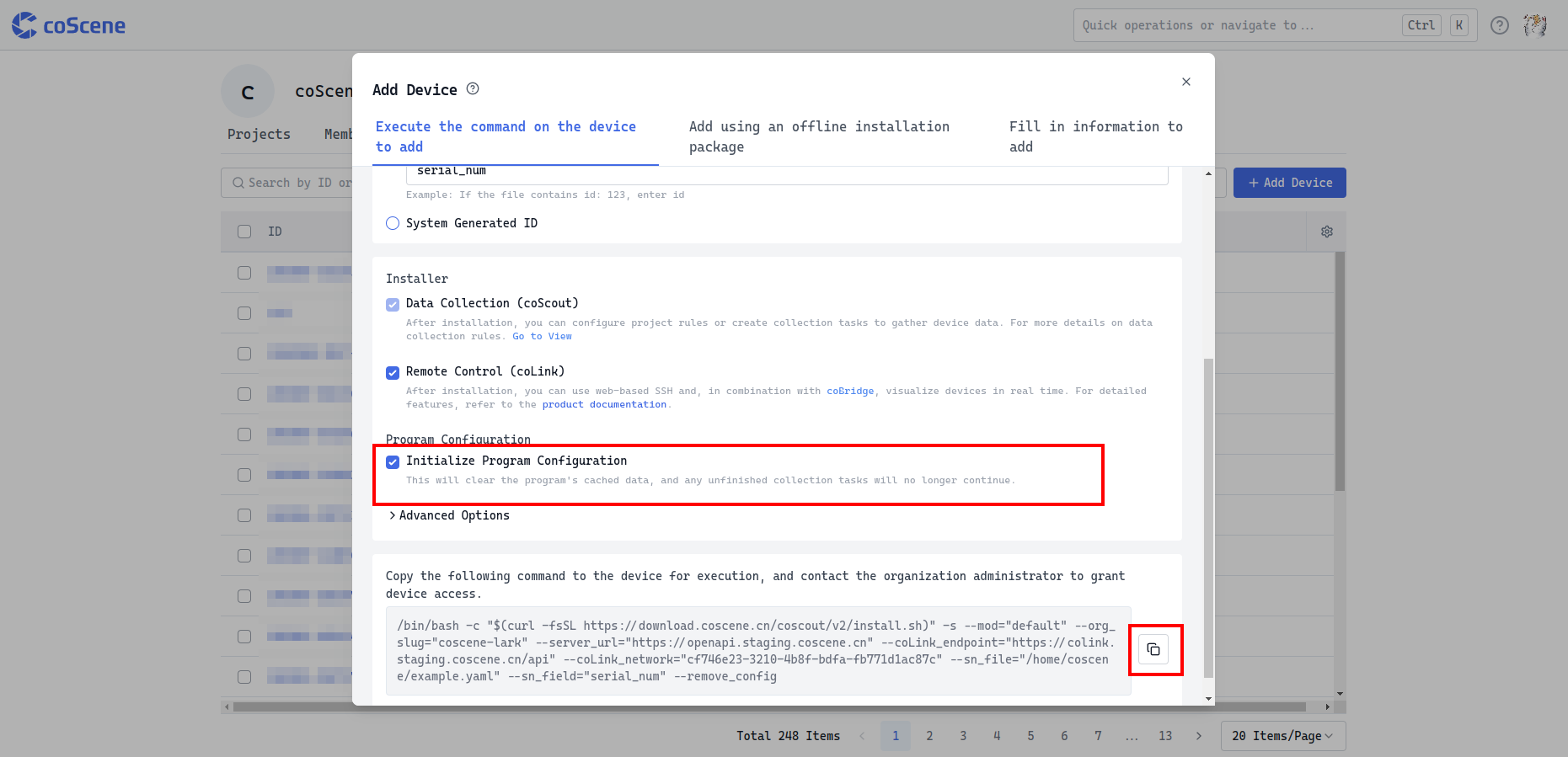This screenshot has width=1568, height=757.
Task: Toggle Remote Control (coLink) checkbox
Action: (x=393, y=372)
